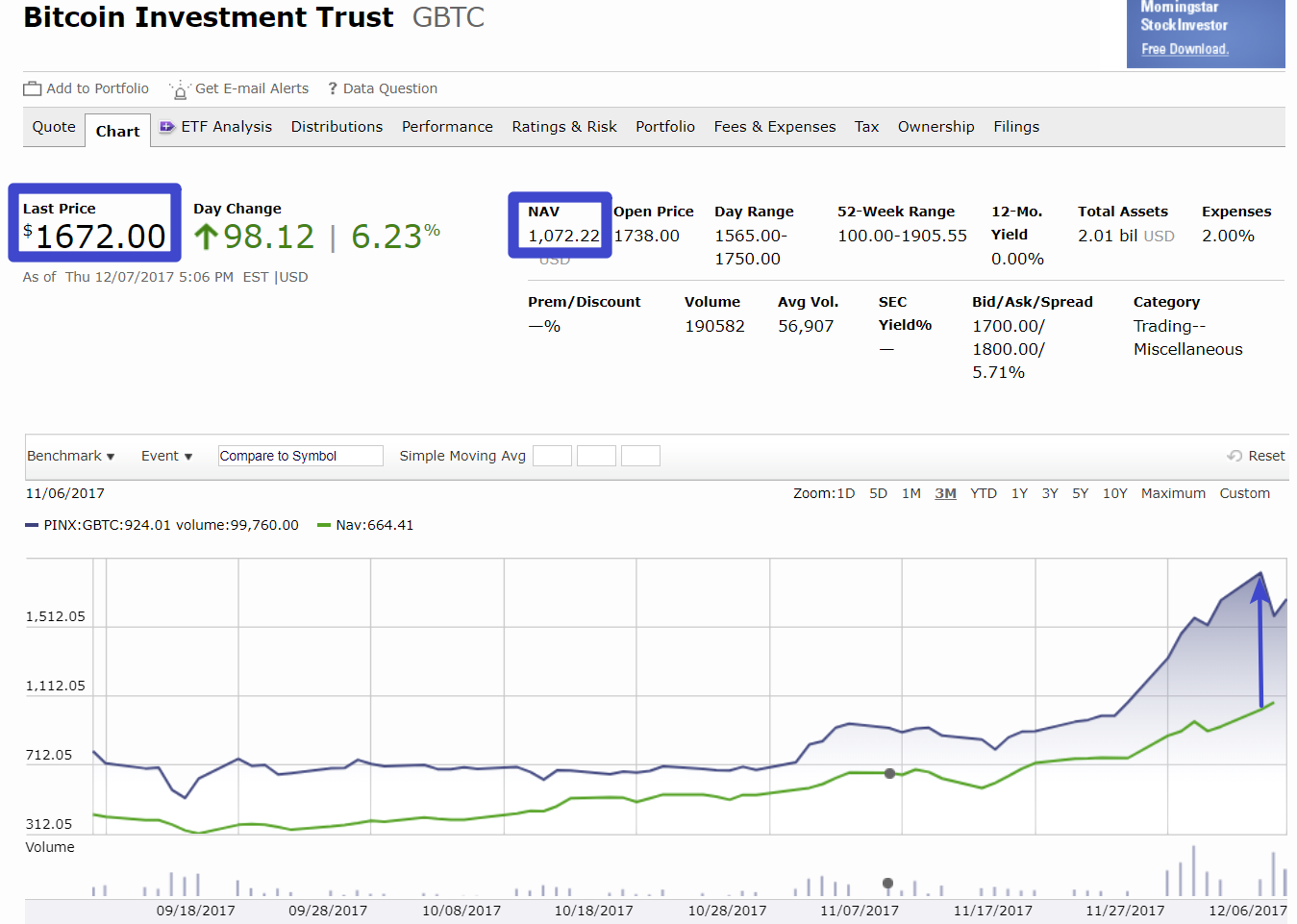Open the ETF Analysis tab

tap(227, 127)
